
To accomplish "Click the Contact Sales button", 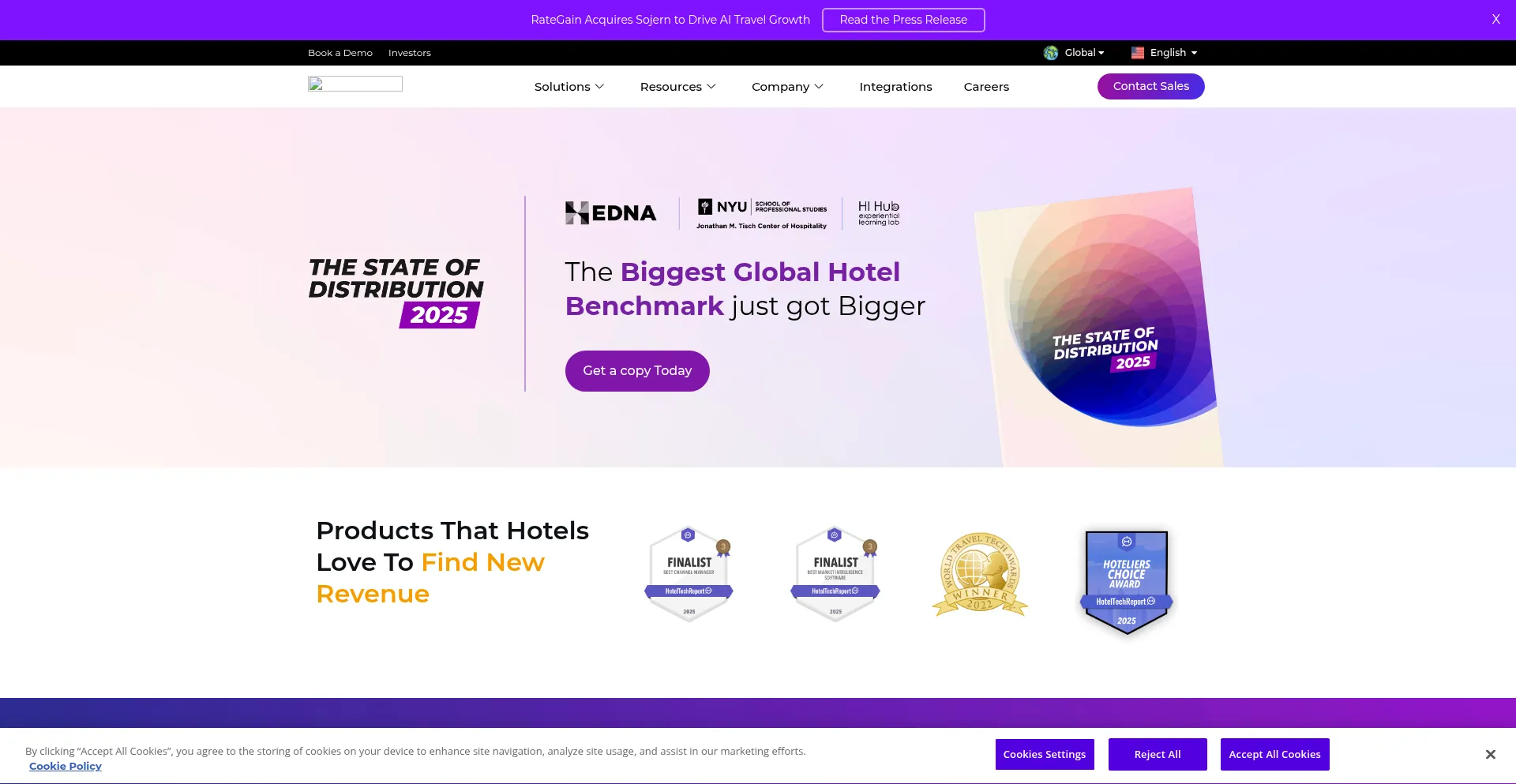I will (x=1151, y=87).
